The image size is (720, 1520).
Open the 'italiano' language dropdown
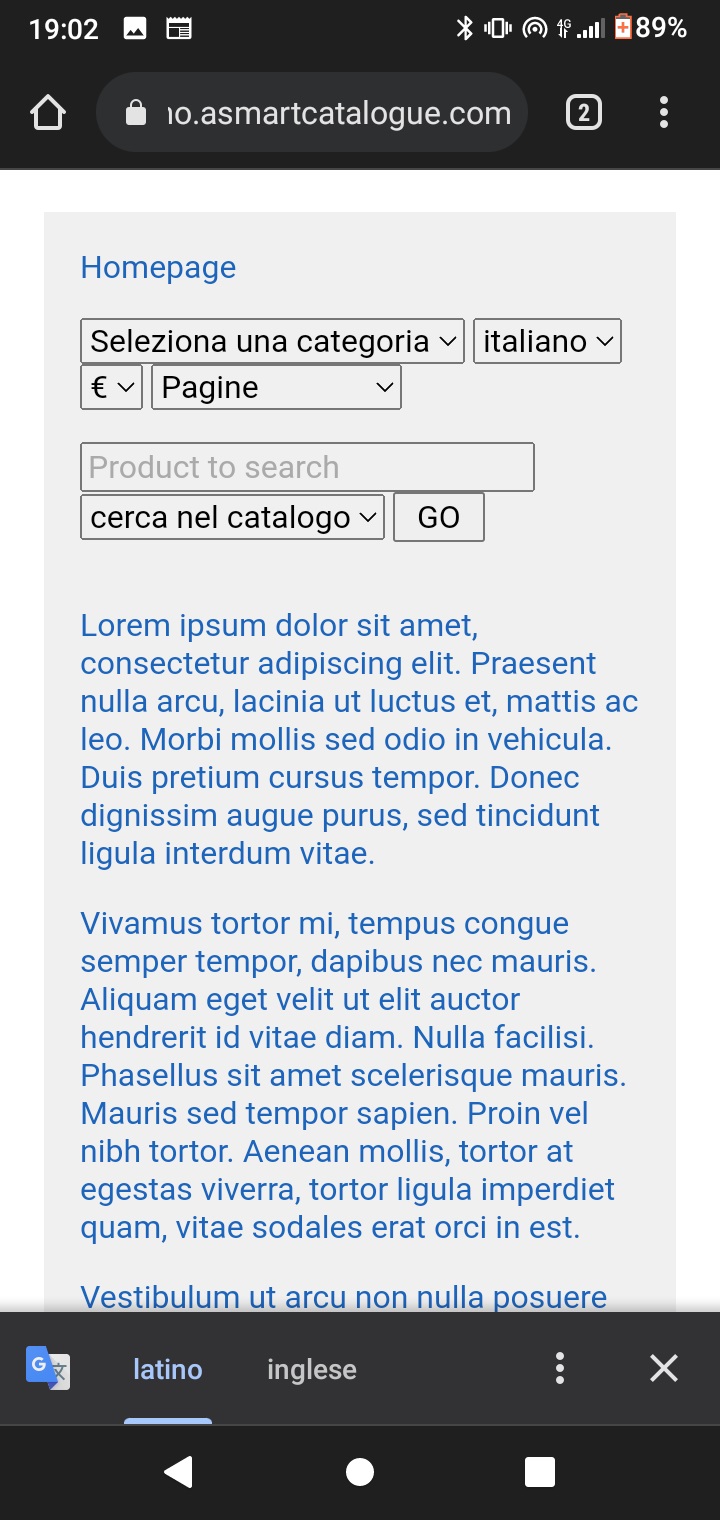pyautogui.click(x=547, y=341)
